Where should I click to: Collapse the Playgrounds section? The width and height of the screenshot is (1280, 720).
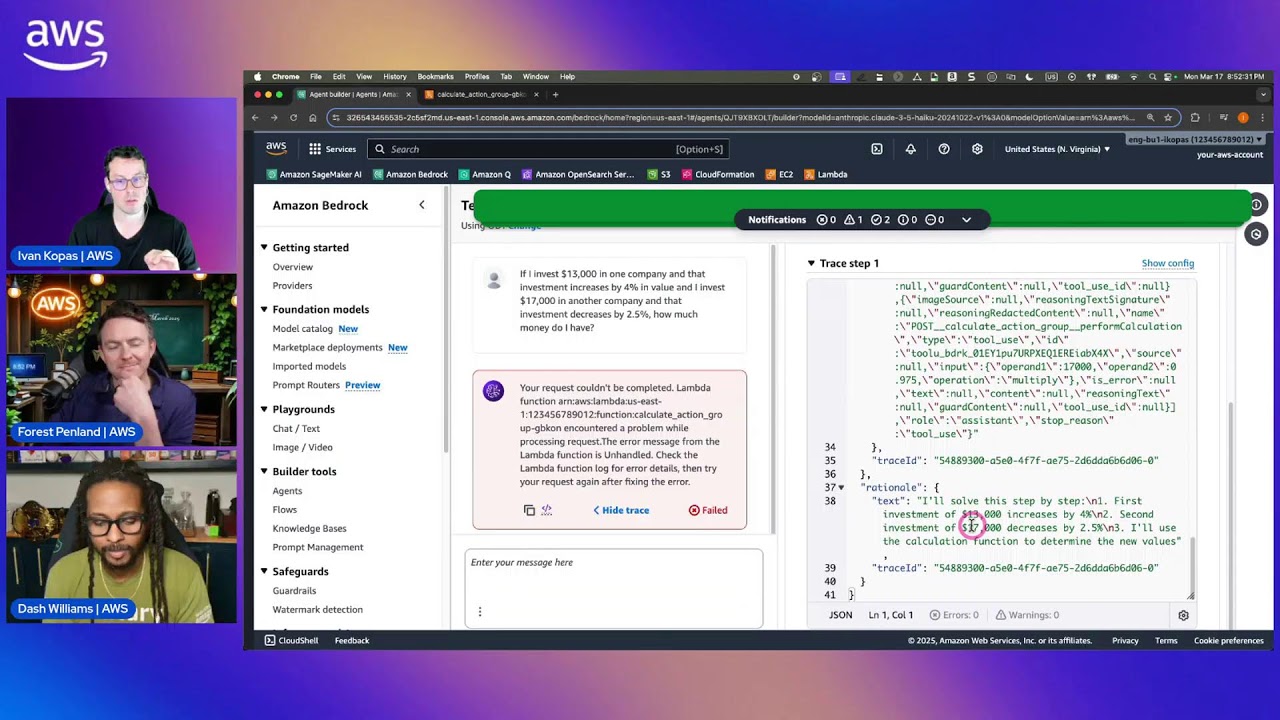[264, 409]
